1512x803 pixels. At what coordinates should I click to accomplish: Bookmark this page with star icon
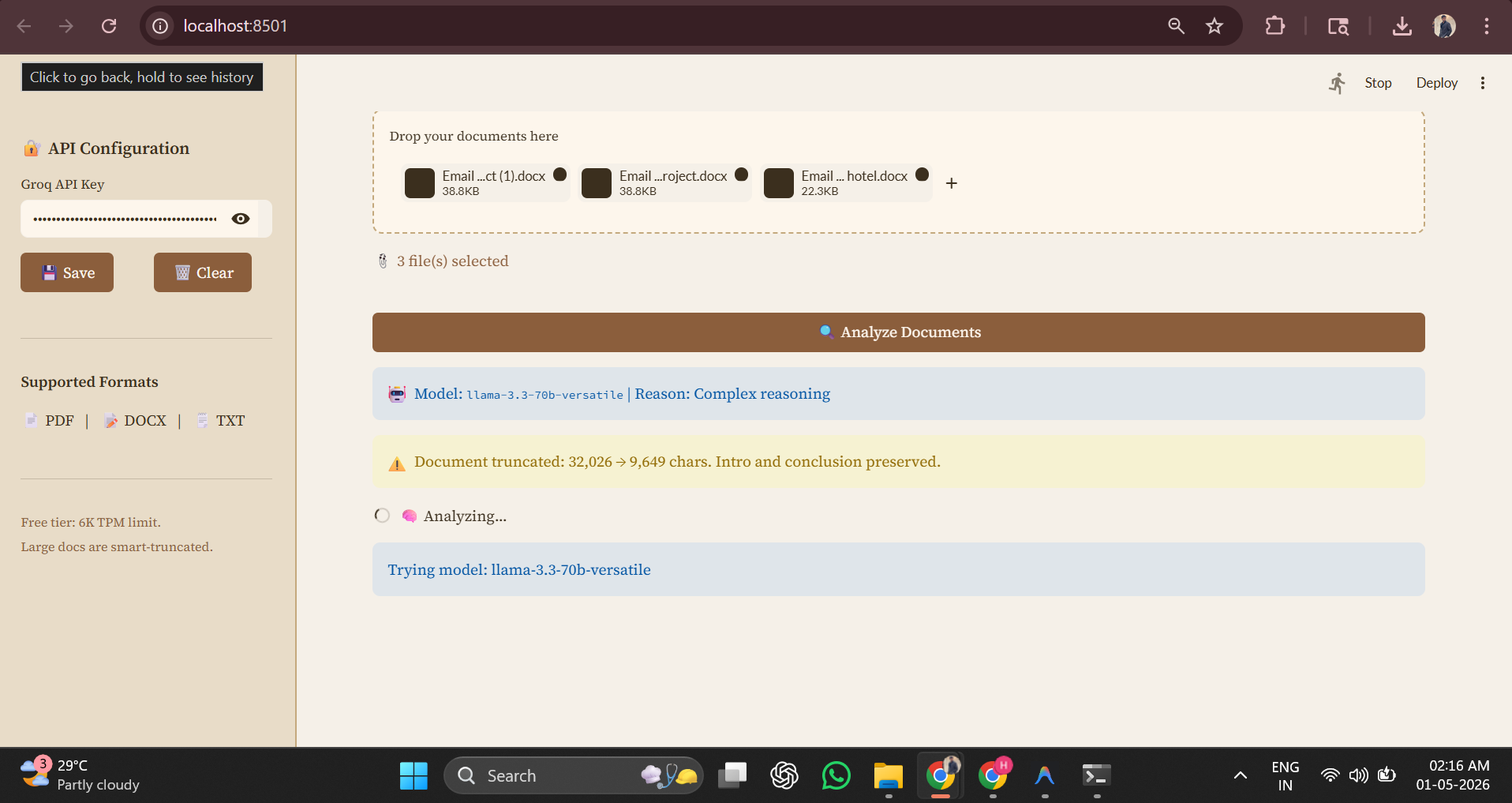1214,26
